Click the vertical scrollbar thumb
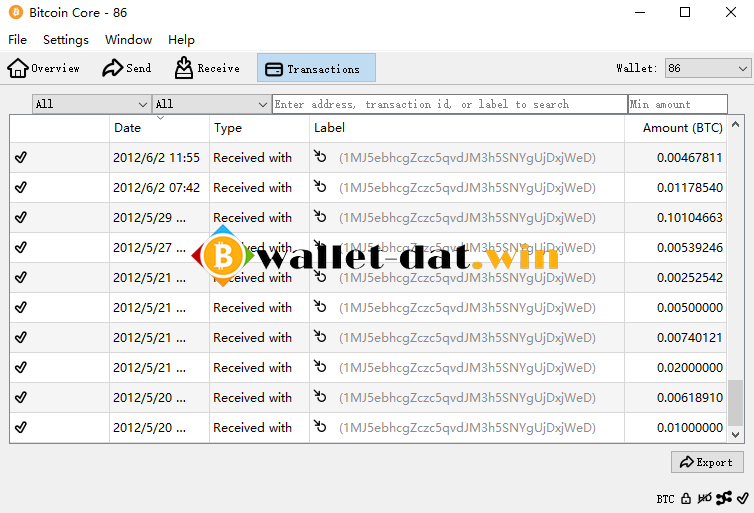Screen dimensions: 754x513 [735, 403]
